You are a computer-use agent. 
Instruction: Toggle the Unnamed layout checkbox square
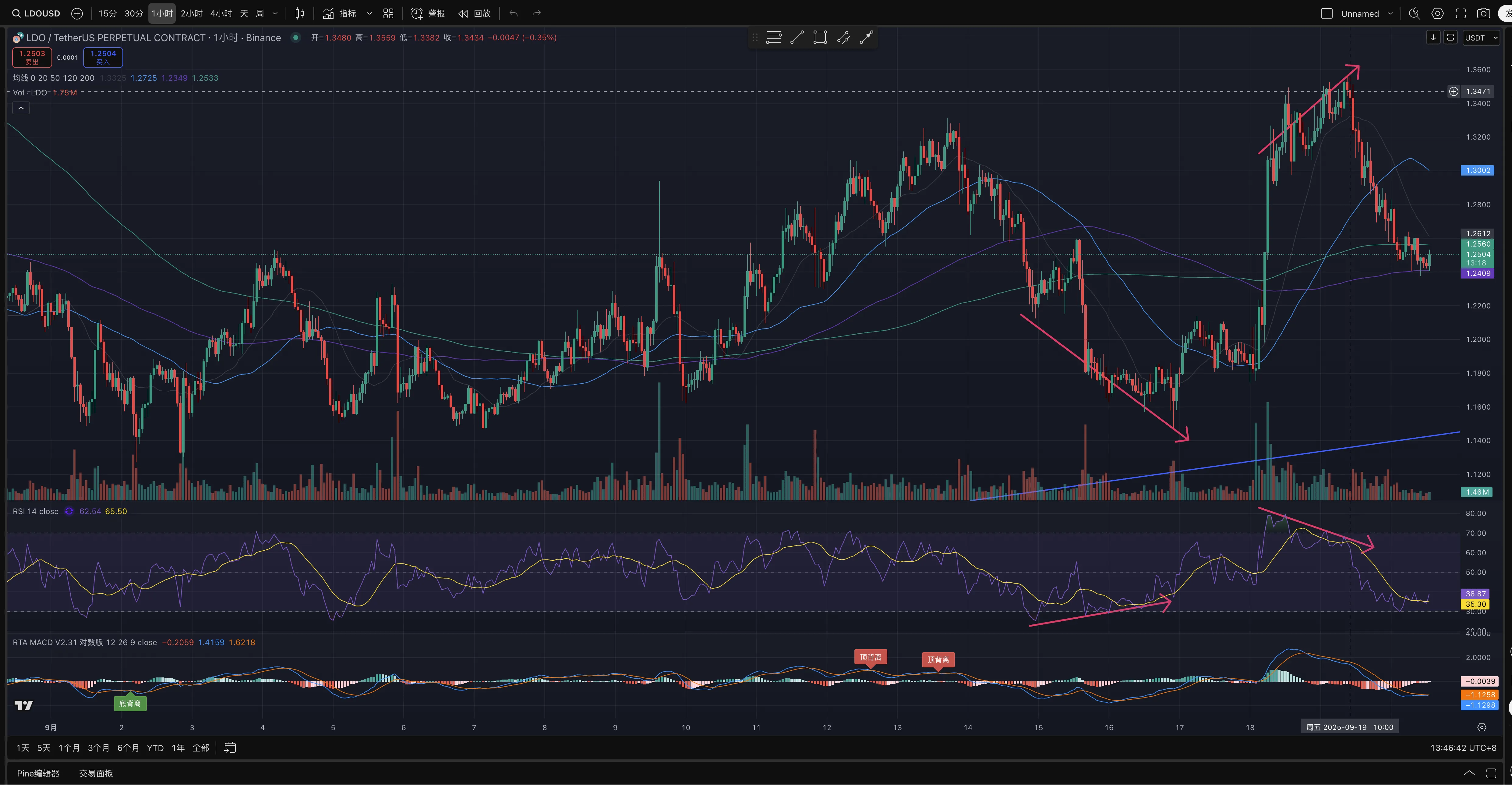click(x=1327, y=13)
